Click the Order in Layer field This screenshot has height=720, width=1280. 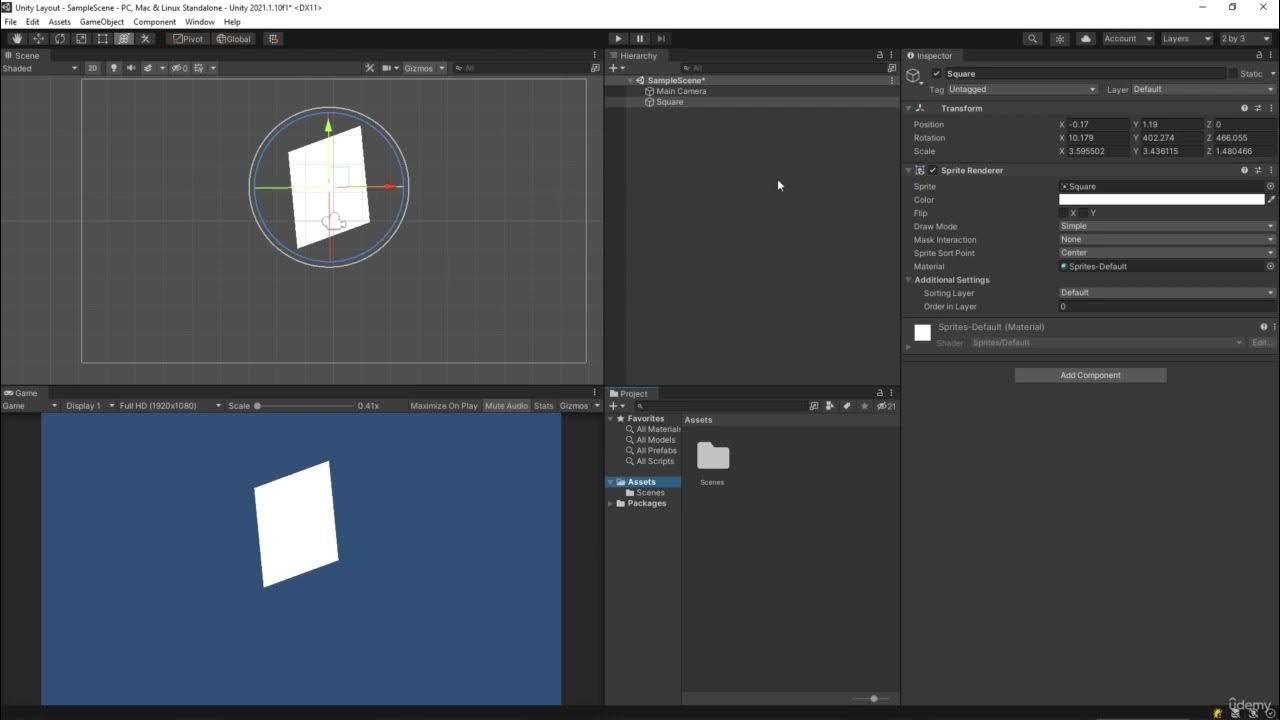point(1167,307)
